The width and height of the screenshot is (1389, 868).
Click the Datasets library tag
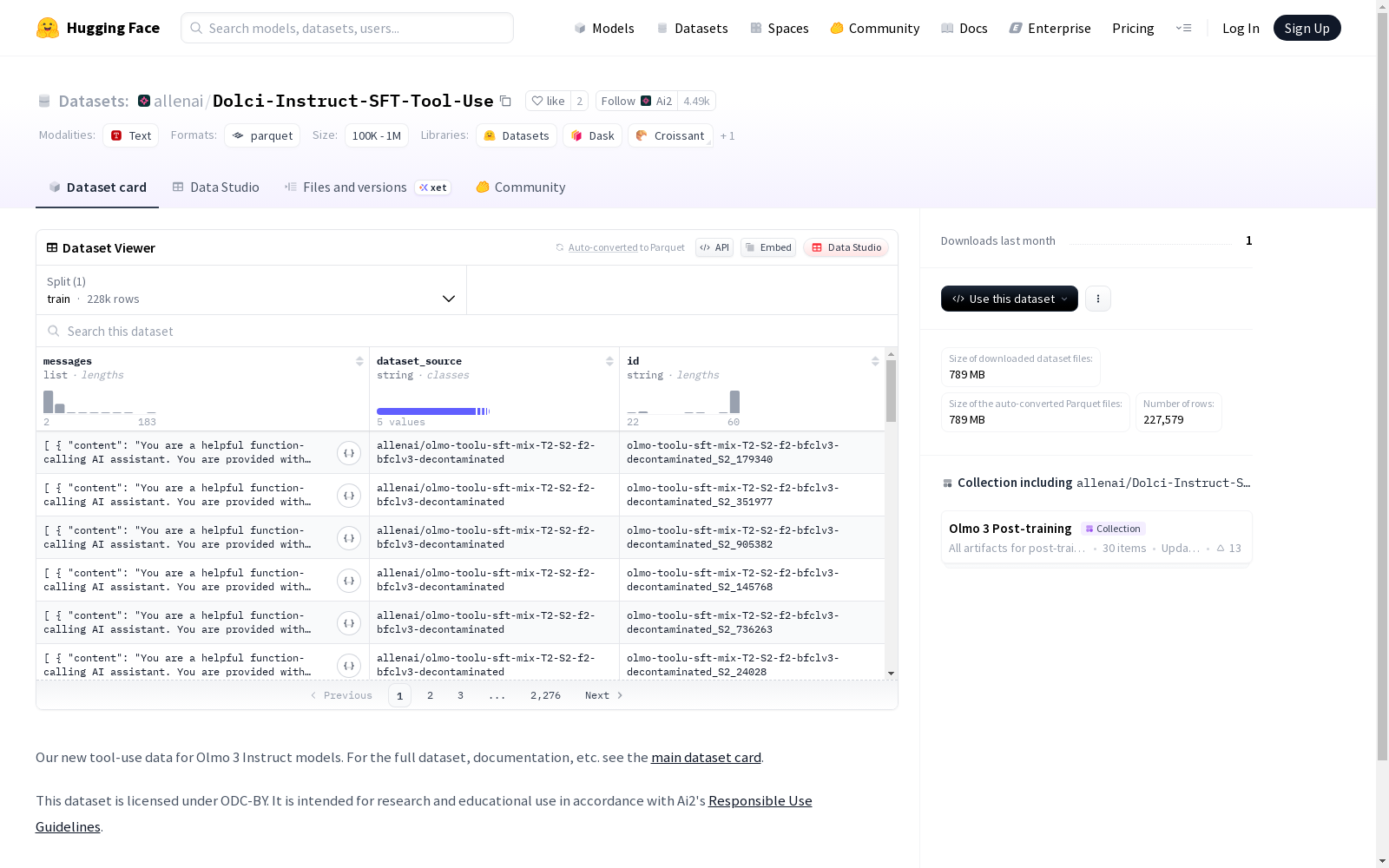(517, 135)
